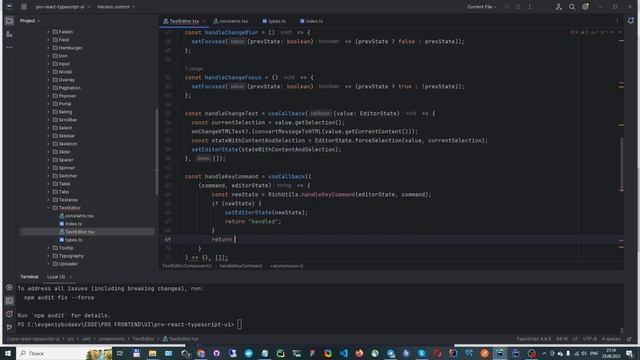Image resolution: width=640 pixels, height=360 pixels.
Task: Switch to the constants.tsx tab
Action: pyautogui.click(x=231, y=21)
